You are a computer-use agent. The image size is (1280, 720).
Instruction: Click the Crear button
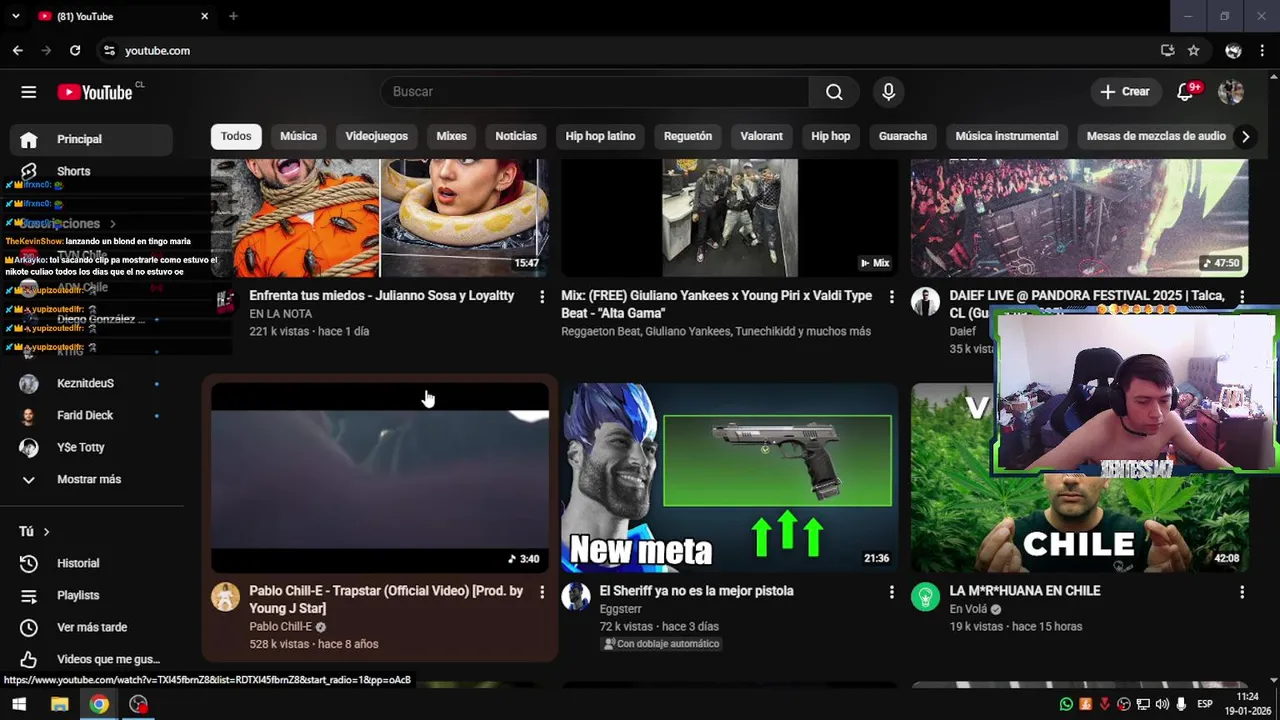point(1125,92)
